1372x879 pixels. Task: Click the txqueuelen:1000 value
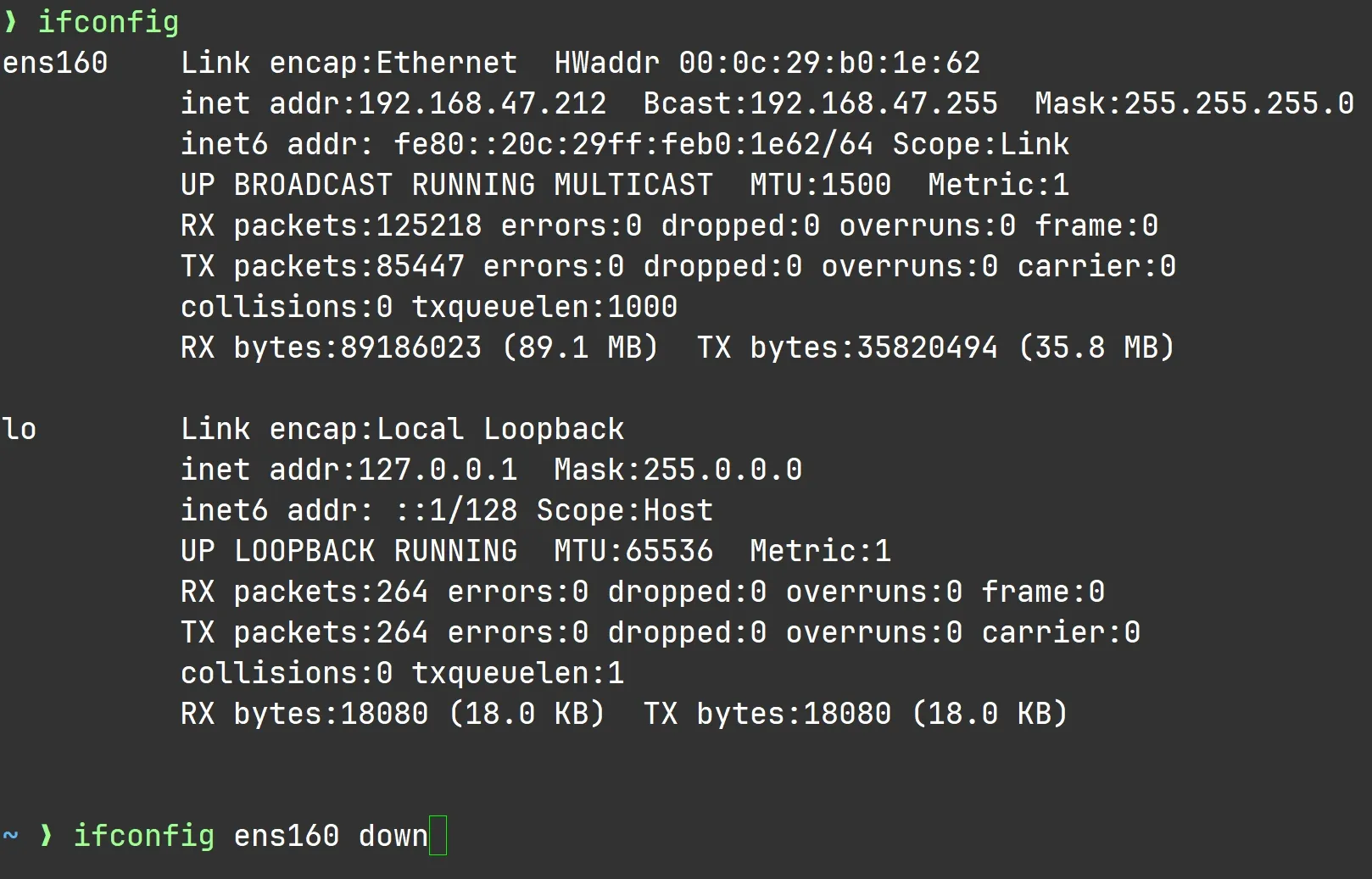click(544, 307)
